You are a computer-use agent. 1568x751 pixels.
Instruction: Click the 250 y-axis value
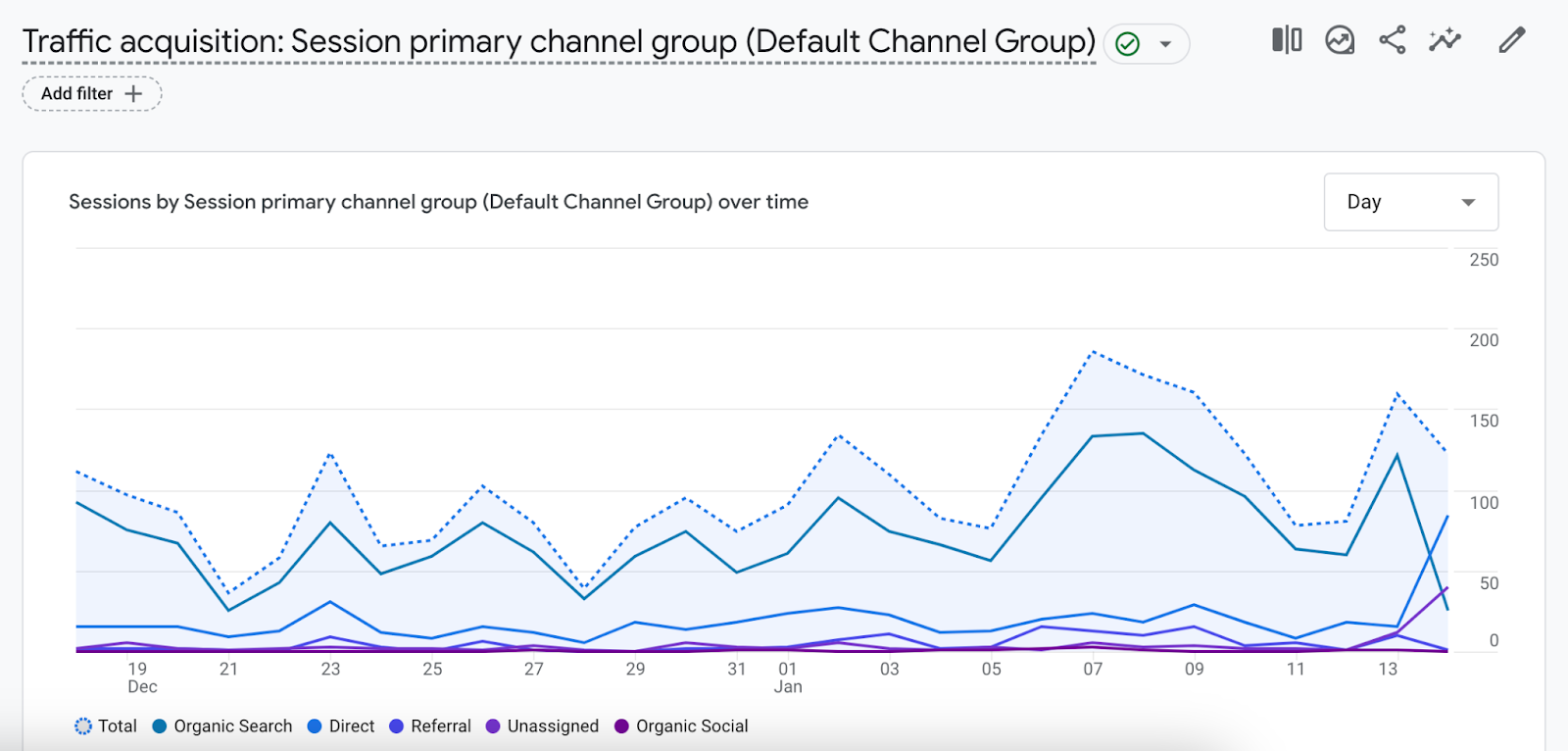[x=1484, y=260]
